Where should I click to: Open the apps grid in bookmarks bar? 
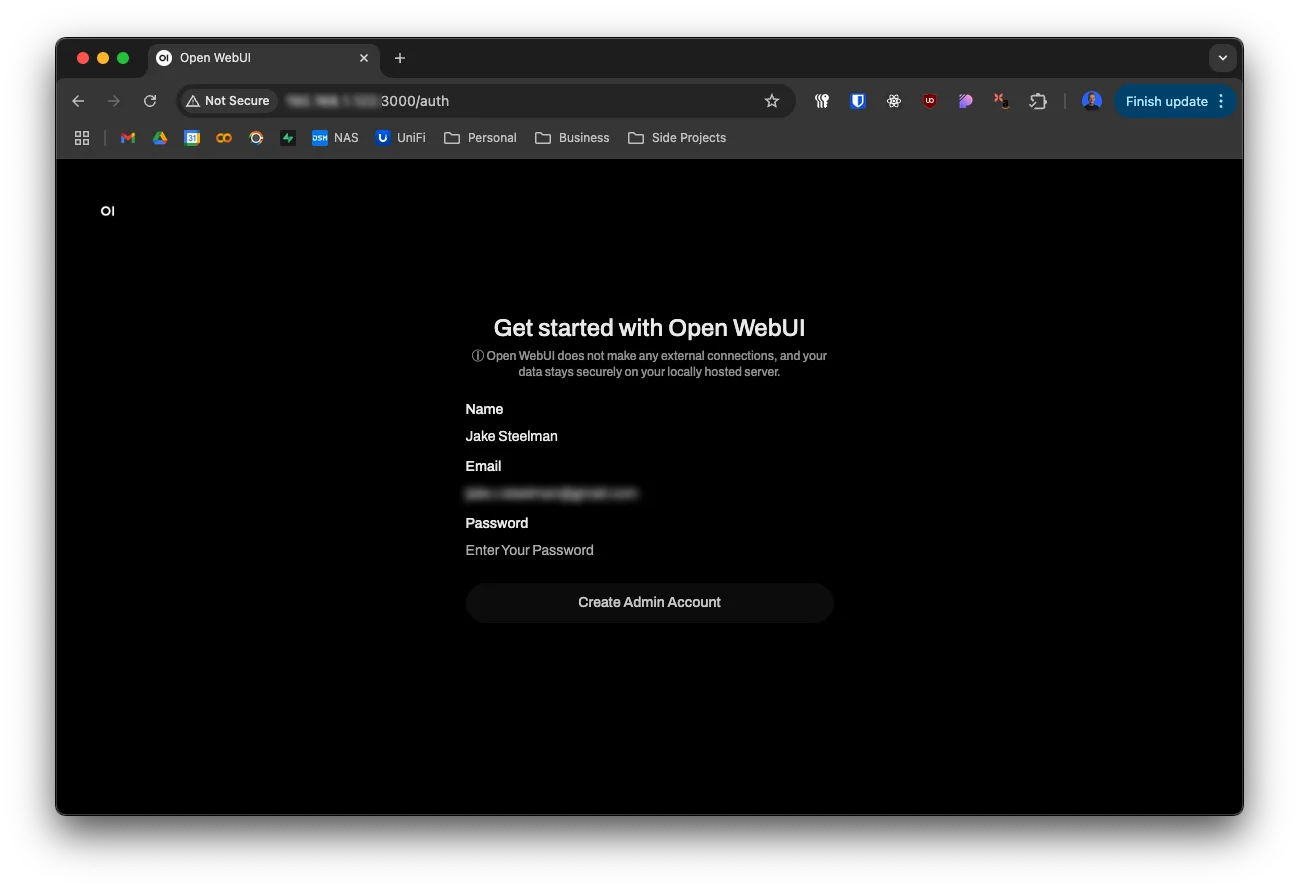click(82, 138)
